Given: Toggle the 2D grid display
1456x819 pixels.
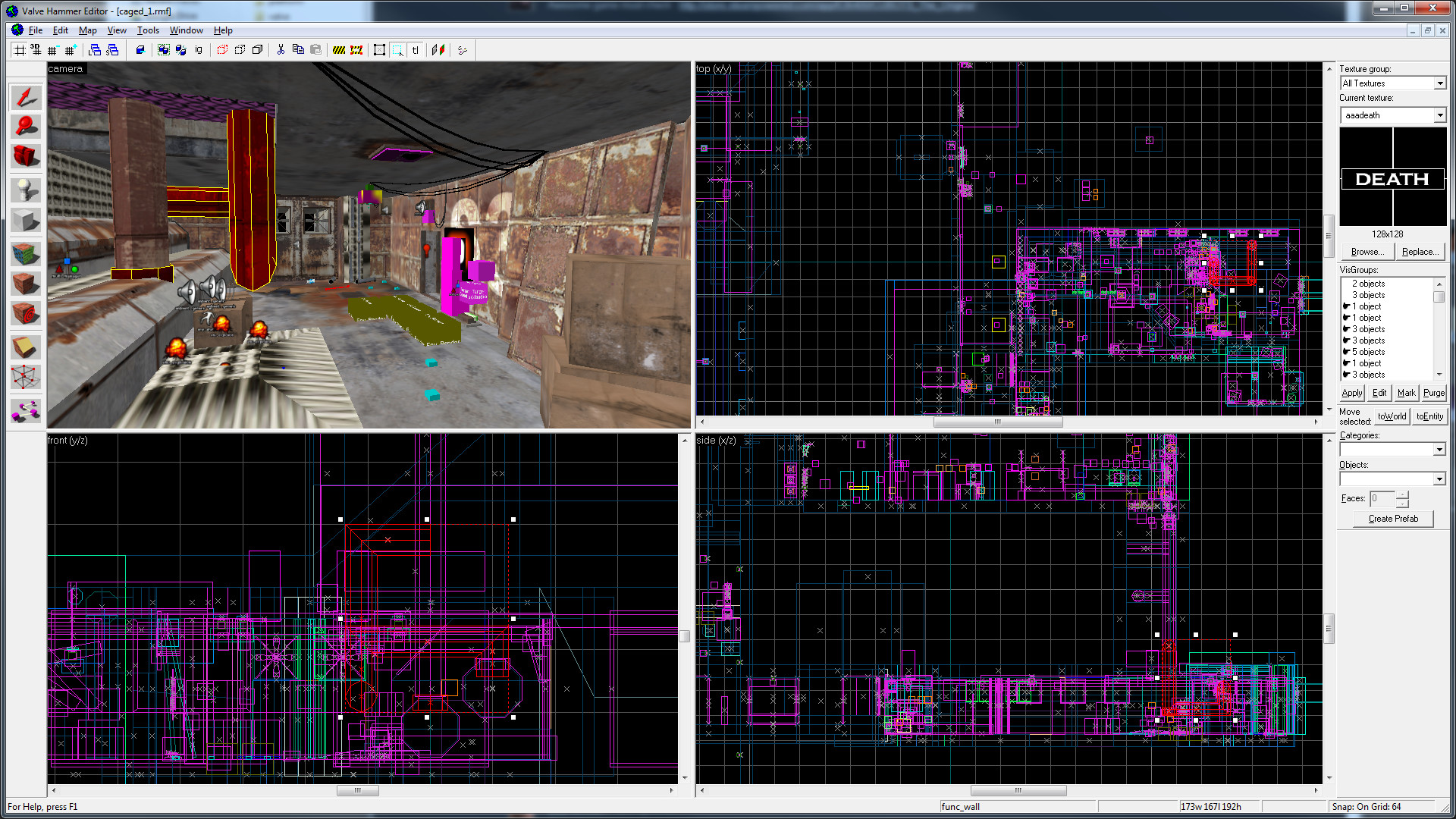Looking at the screenshot, I should [20, 50].
